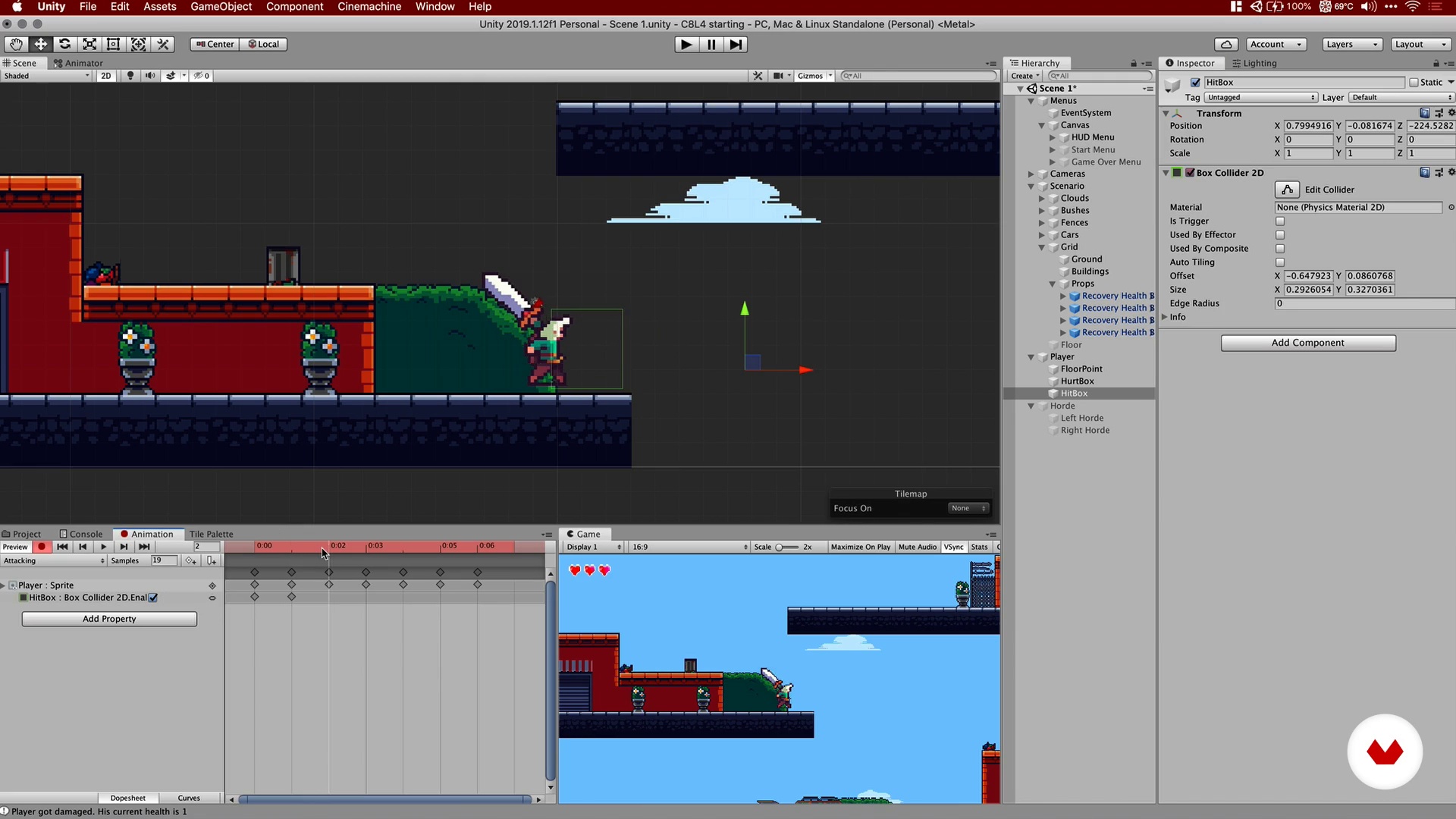Viewport: 1456px width, 819px height.
Task: Open the Tag Untagged dropdown
Action: pyautogui.click(x=1261, y=97)
